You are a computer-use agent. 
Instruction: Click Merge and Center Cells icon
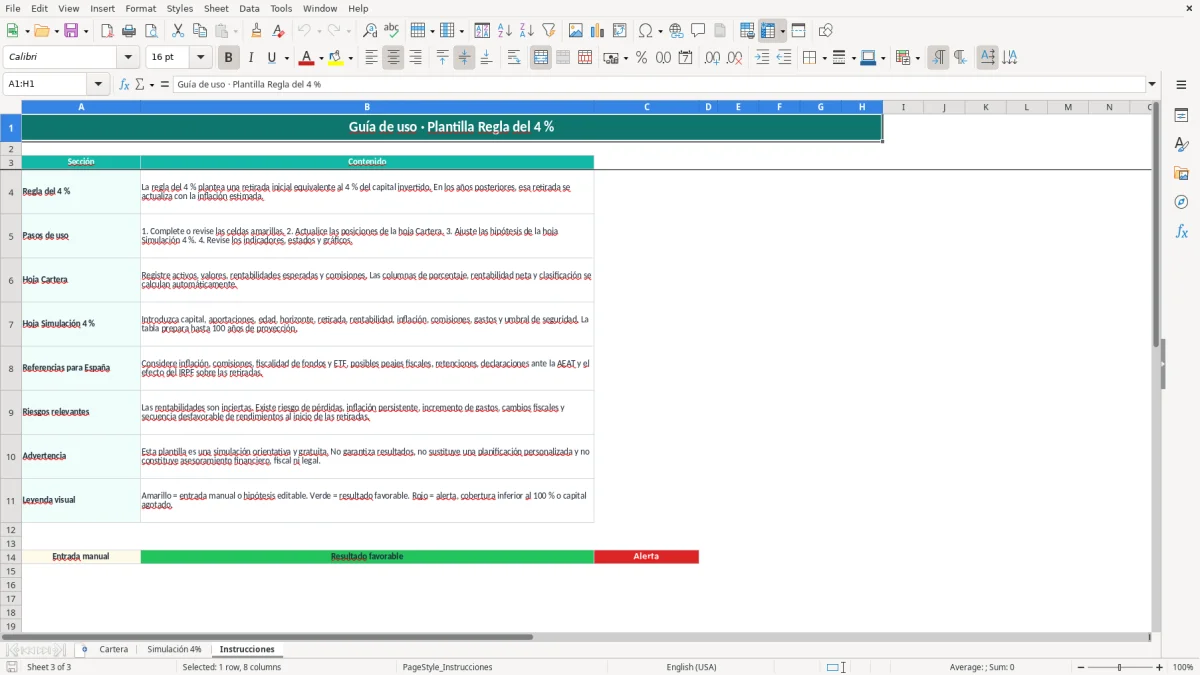[x=541, y=58]
